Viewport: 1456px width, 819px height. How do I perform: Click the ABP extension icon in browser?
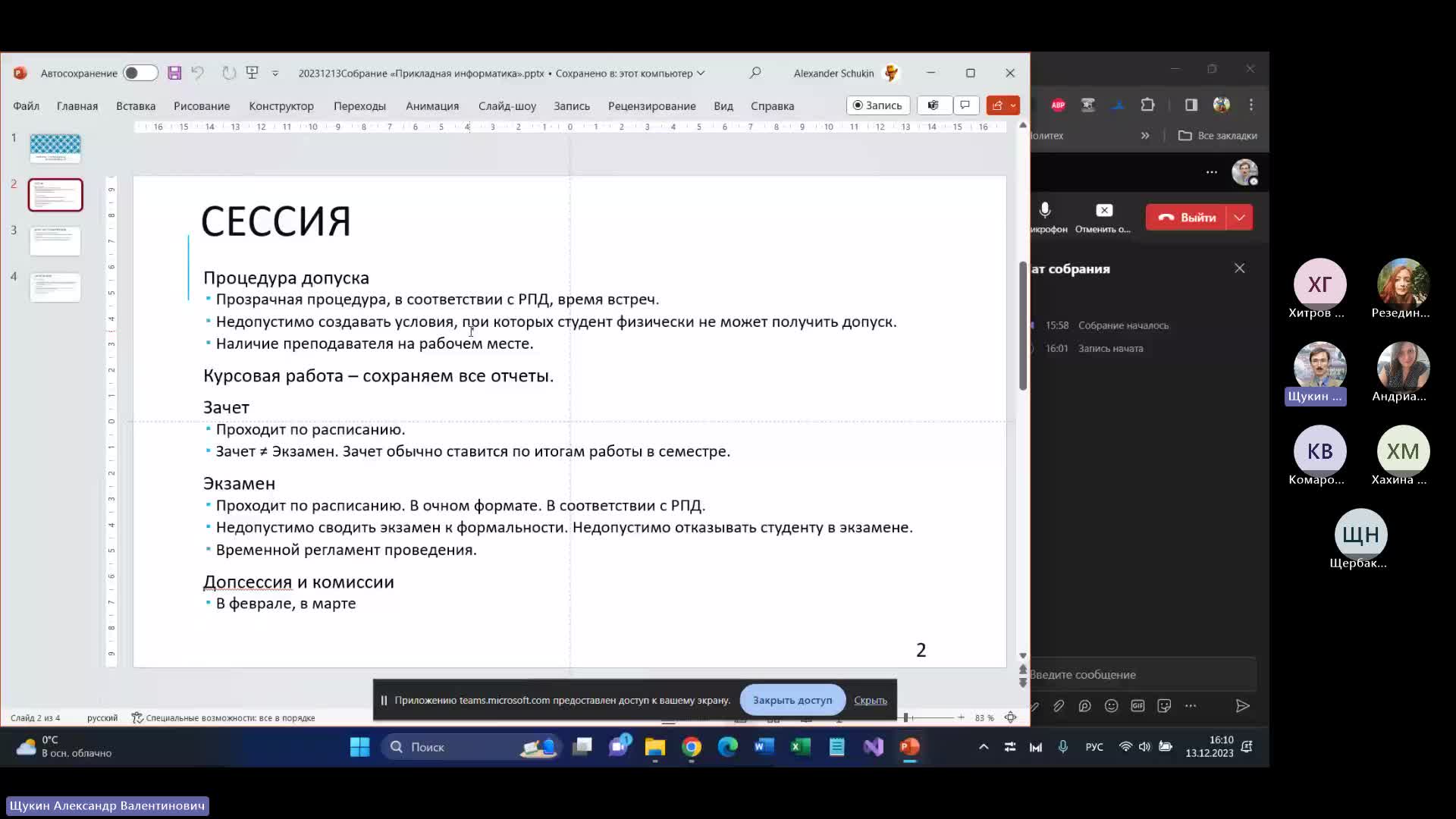tap(1058, 105)
